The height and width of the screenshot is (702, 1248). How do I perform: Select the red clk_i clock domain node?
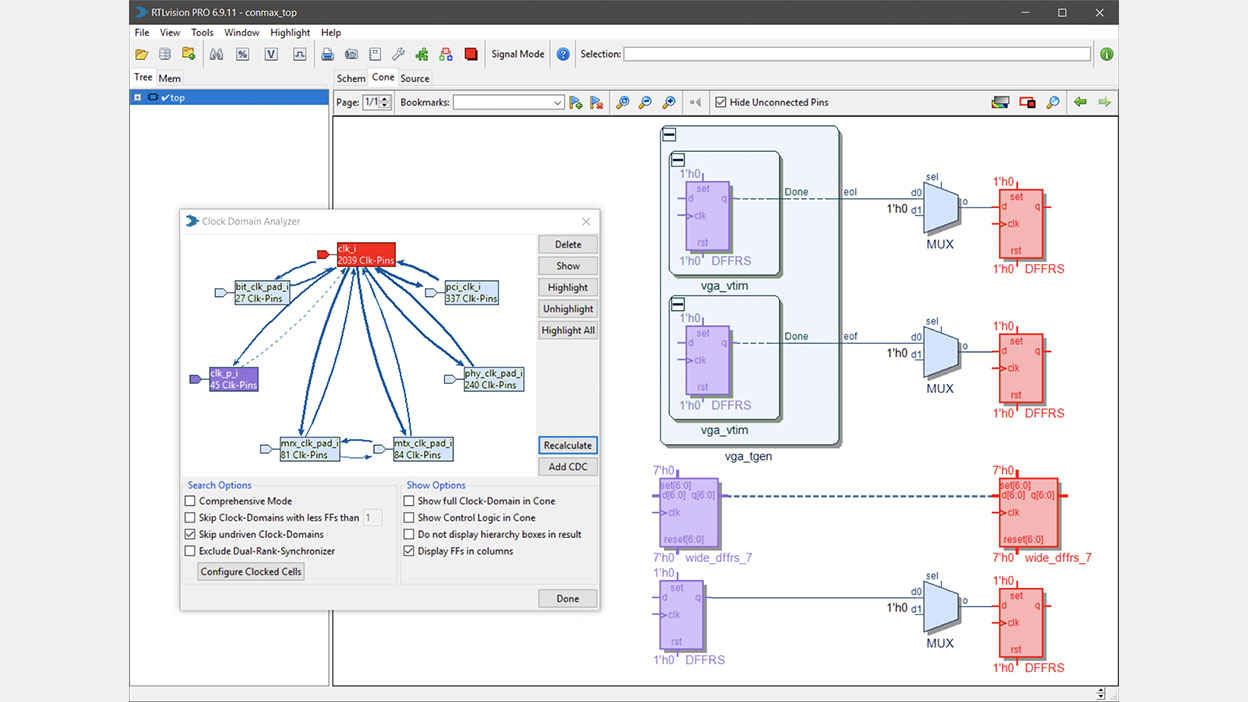pos(365,254)
